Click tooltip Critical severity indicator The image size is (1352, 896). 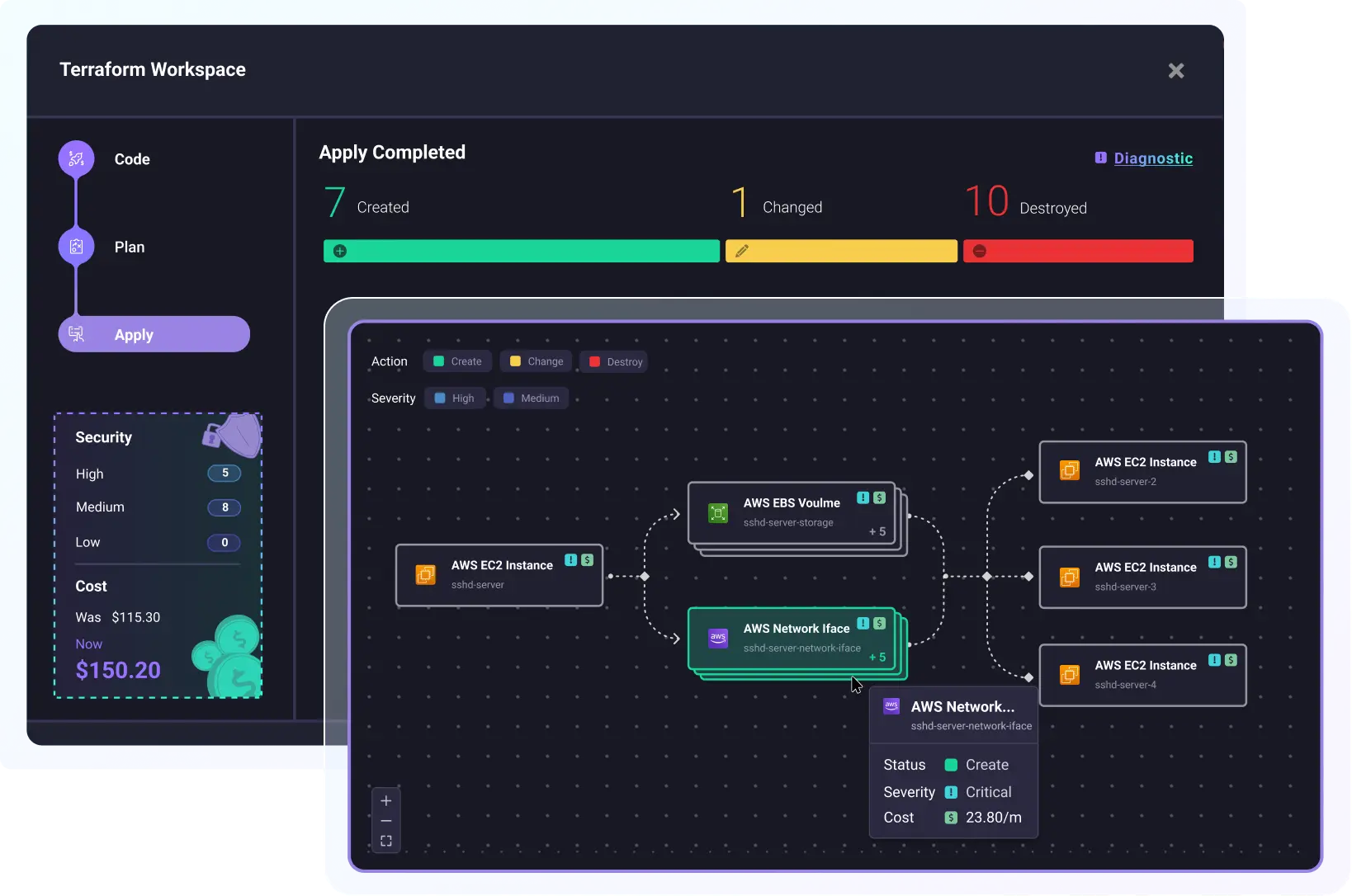(951, 792)
